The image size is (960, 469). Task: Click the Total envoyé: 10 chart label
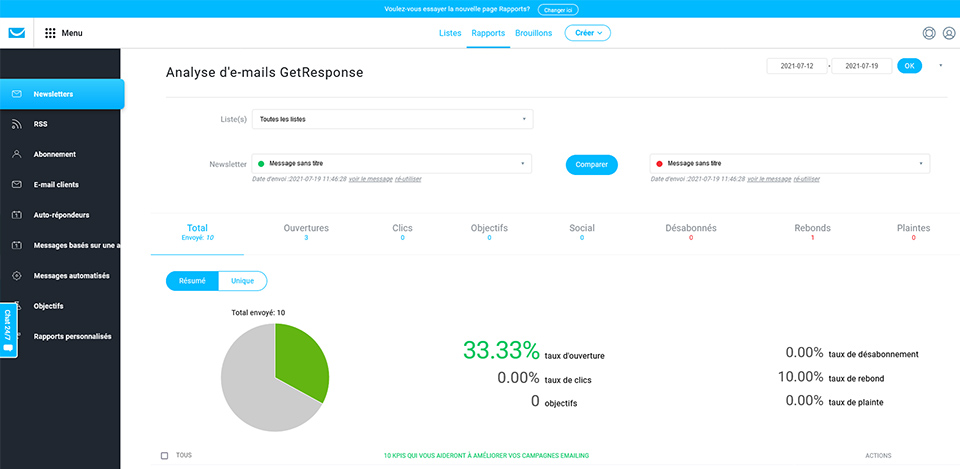point(258,312)
